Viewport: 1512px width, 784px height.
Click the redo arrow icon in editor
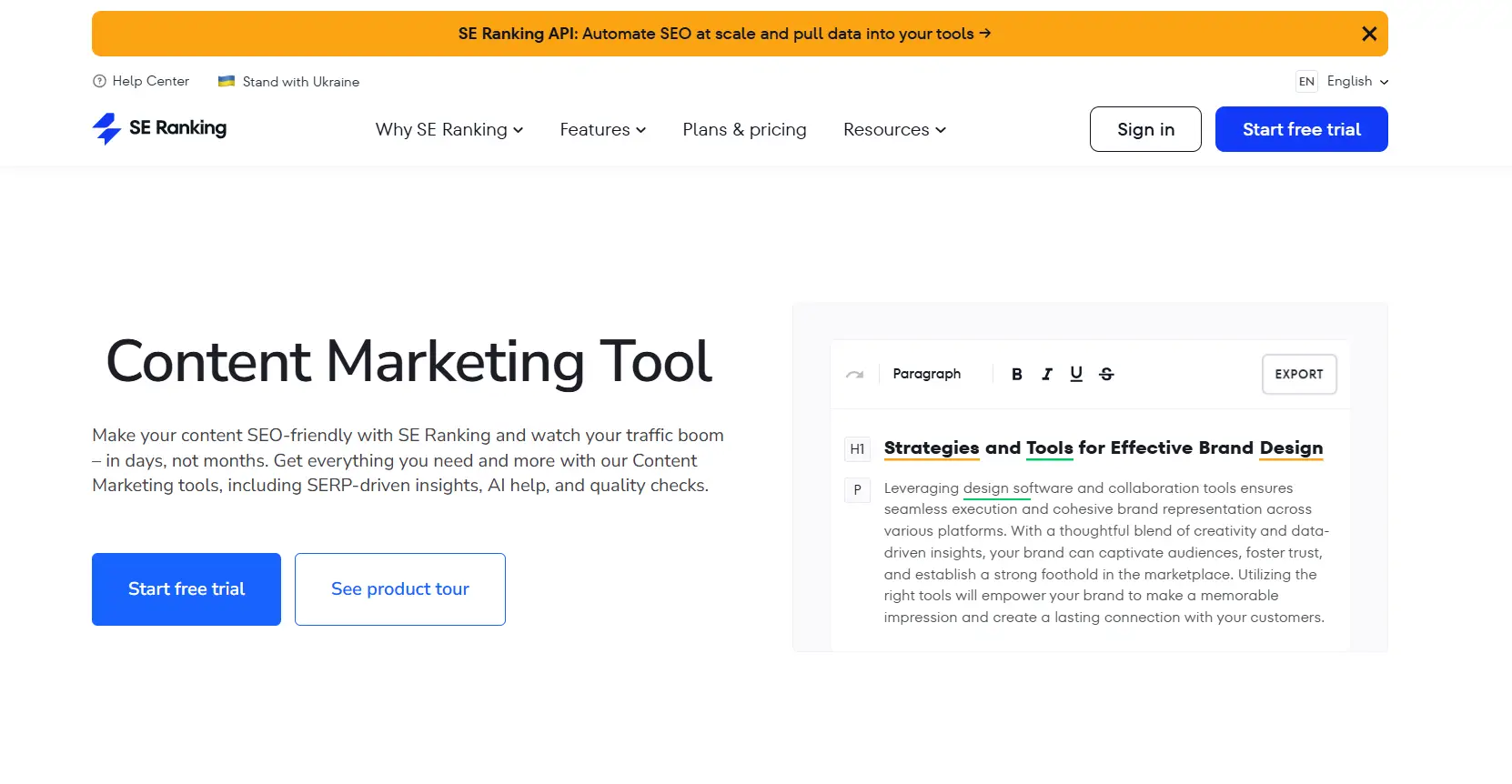click(854, 374)
